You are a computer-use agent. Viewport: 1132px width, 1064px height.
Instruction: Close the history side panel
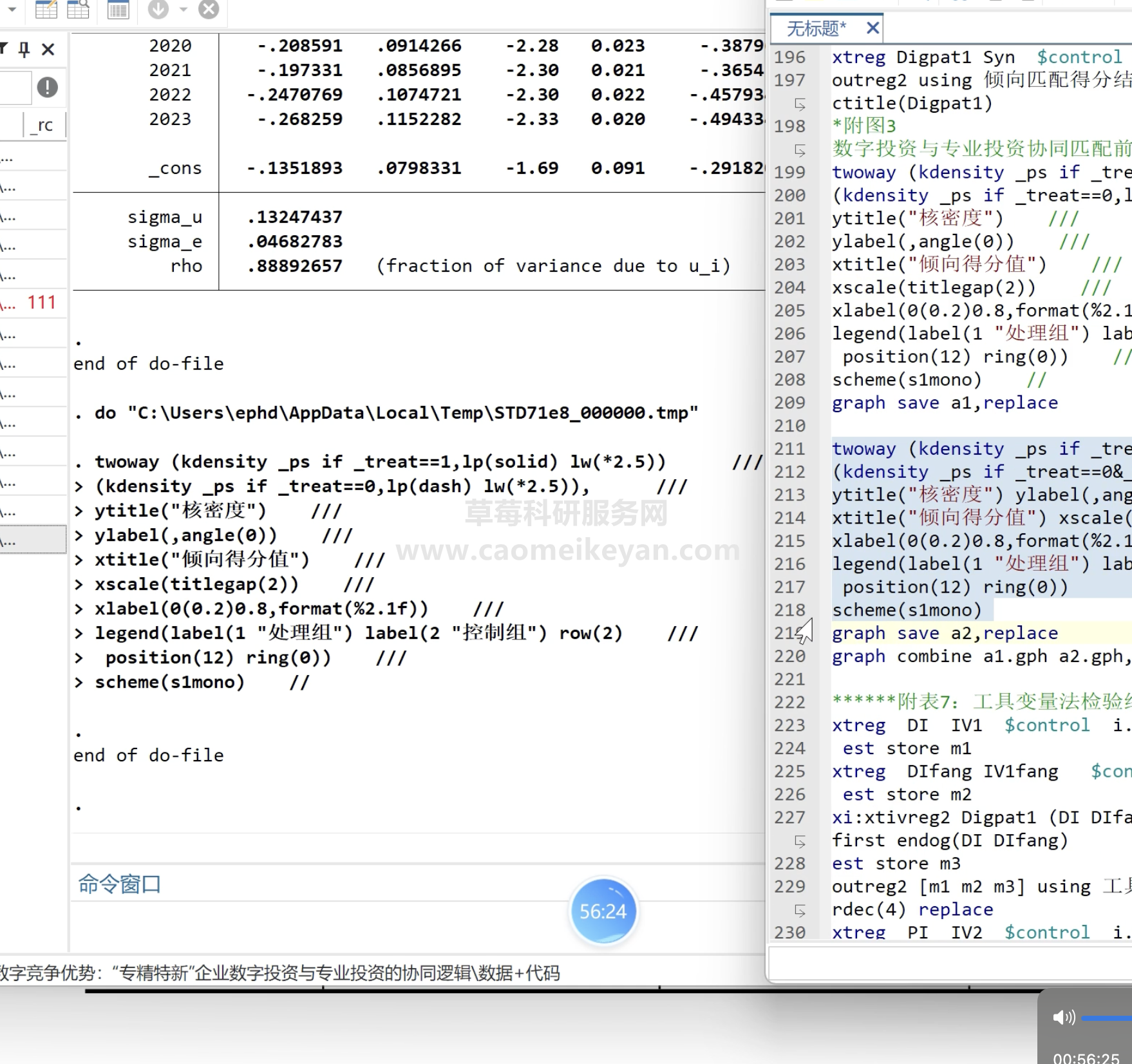(48, 49)
